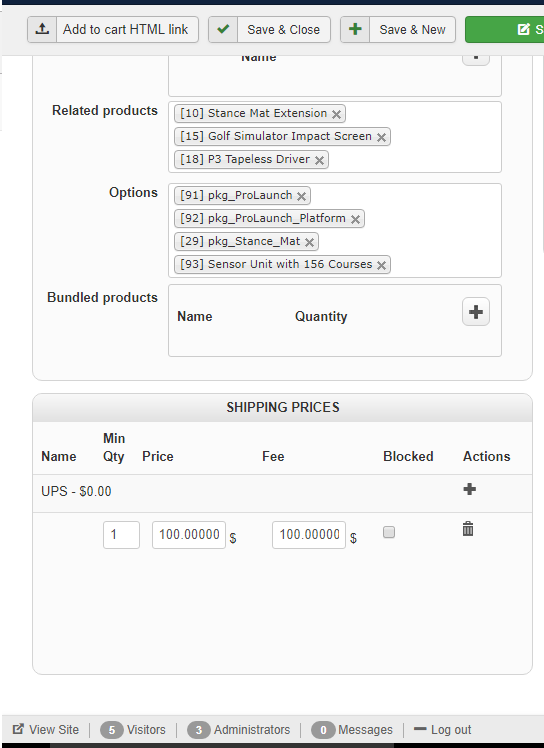
Task: Toggle the Blocked checkbox for UPS price
Action: [x=389, y=532]
